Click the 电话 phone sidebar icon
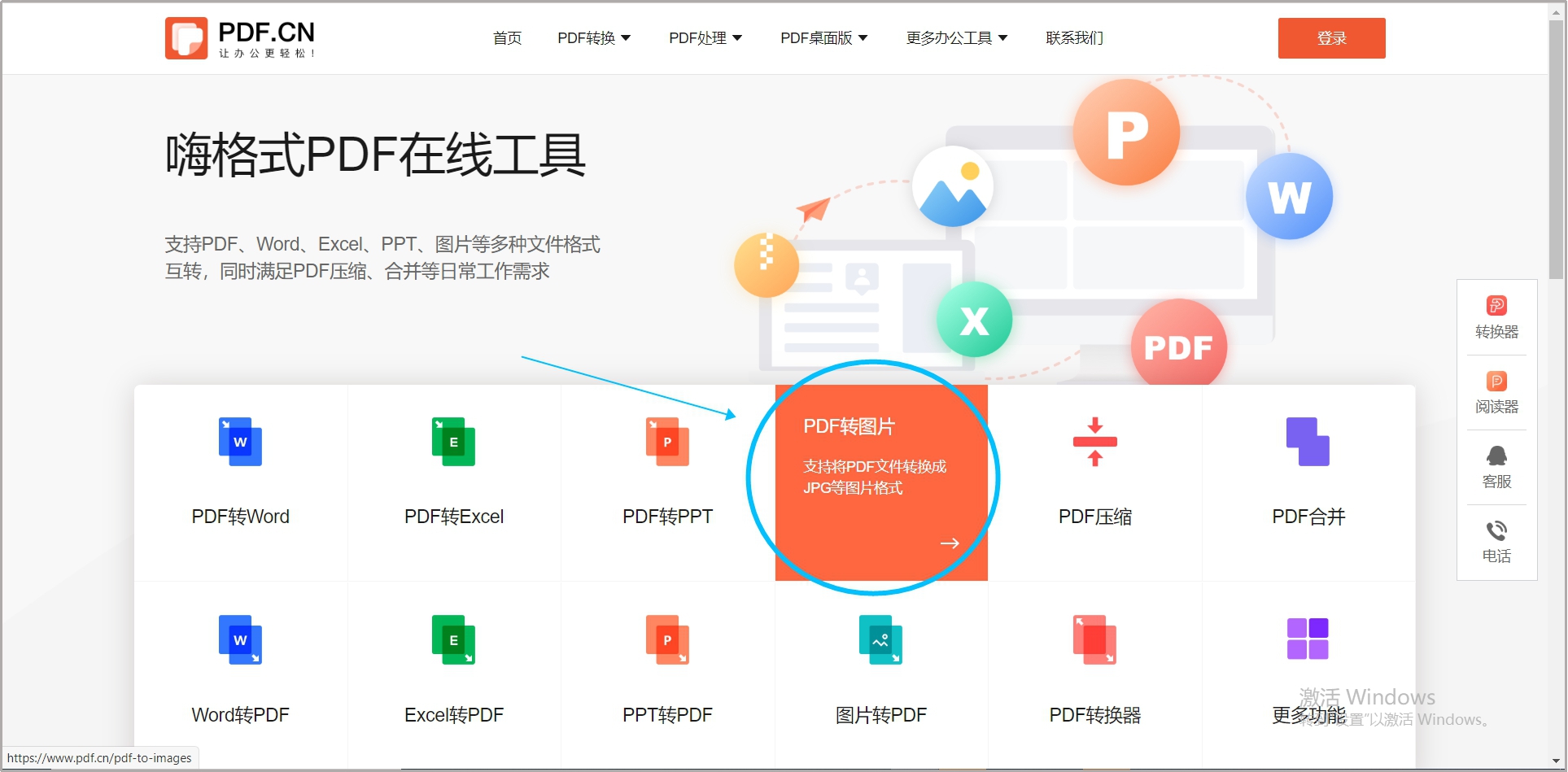Screen dimensions: 1568x772 point(1496,531)
